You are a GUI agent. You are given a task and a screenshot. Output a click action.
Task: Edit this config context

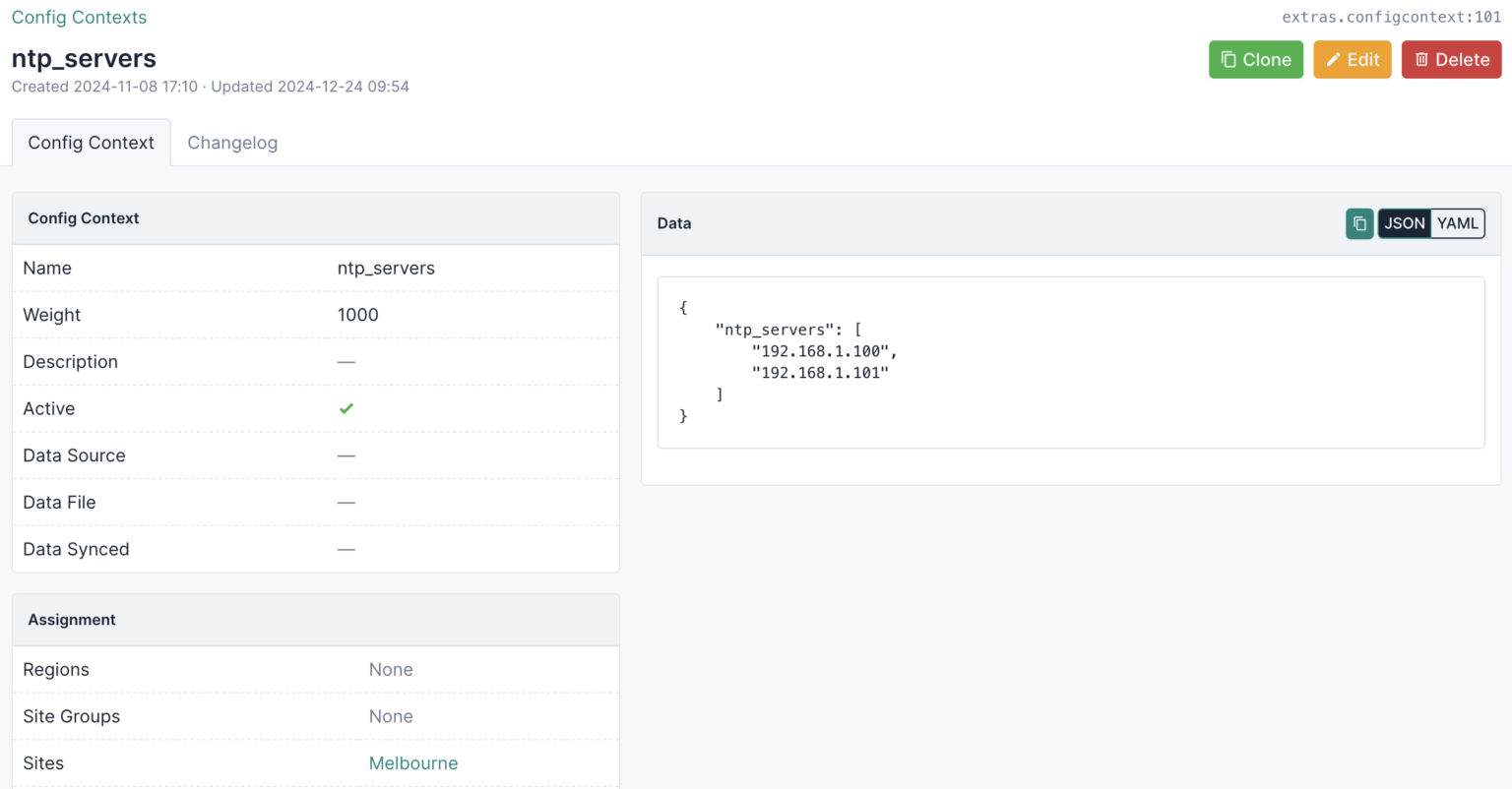(x=1352, y=59)
